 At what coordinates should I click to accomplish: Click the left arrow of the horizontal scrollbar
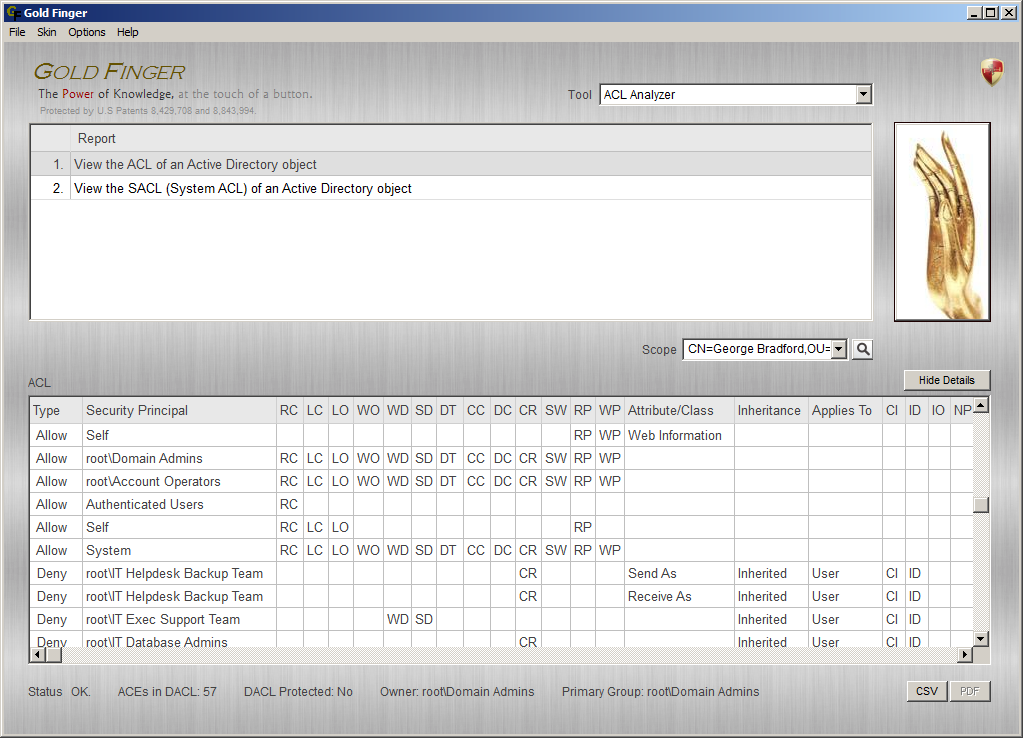(35, 654)
